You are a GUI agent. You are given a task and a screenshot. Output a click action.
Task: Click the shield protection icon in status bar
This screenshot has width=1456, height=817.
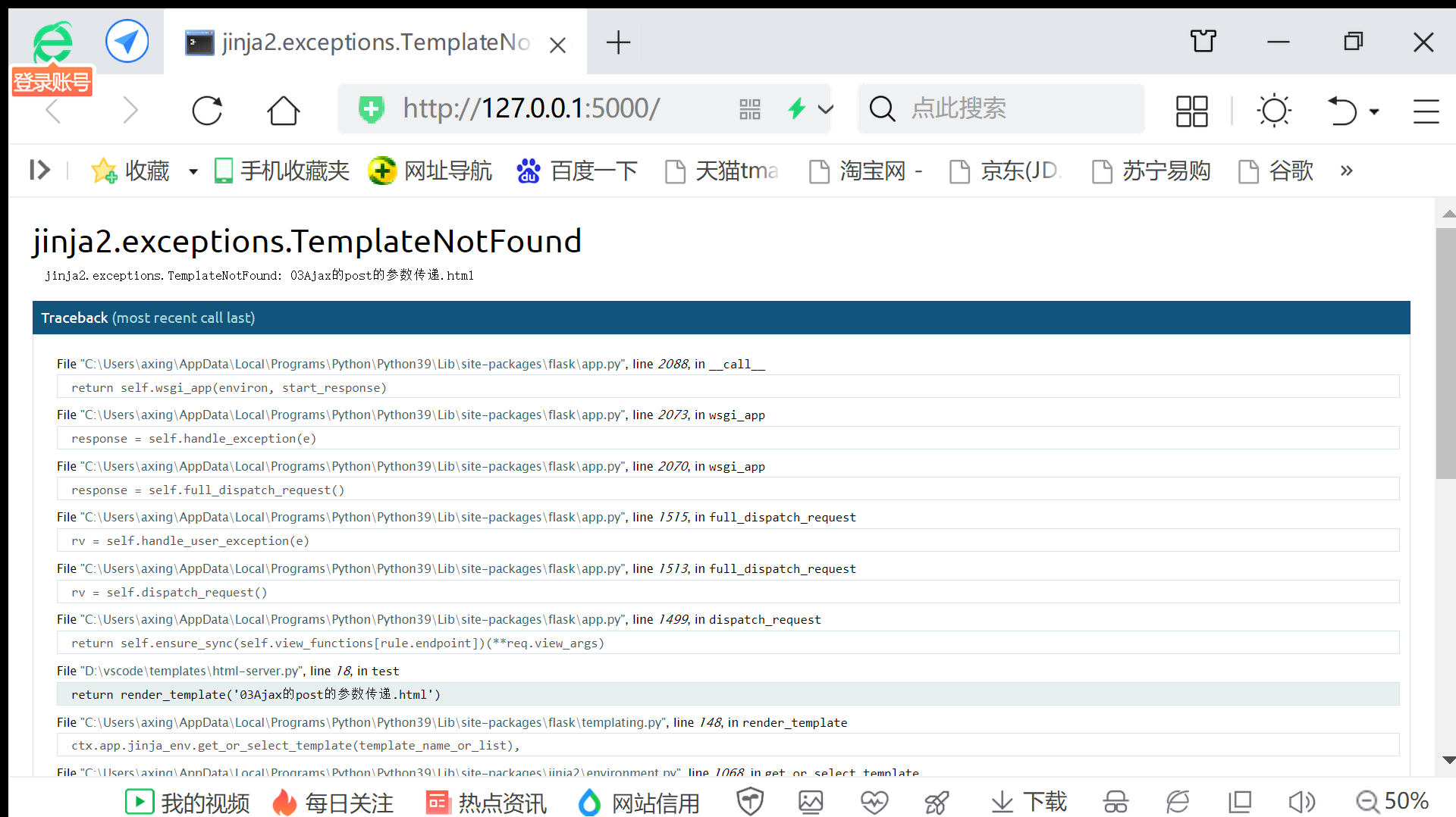coord(750,801)
